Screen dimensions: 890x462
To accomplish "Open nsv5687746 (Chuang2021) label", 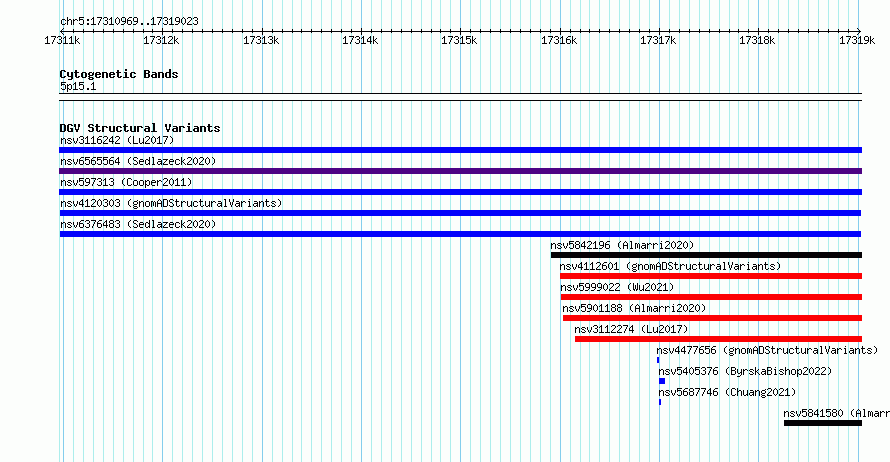I will click(x=727, y=392).
